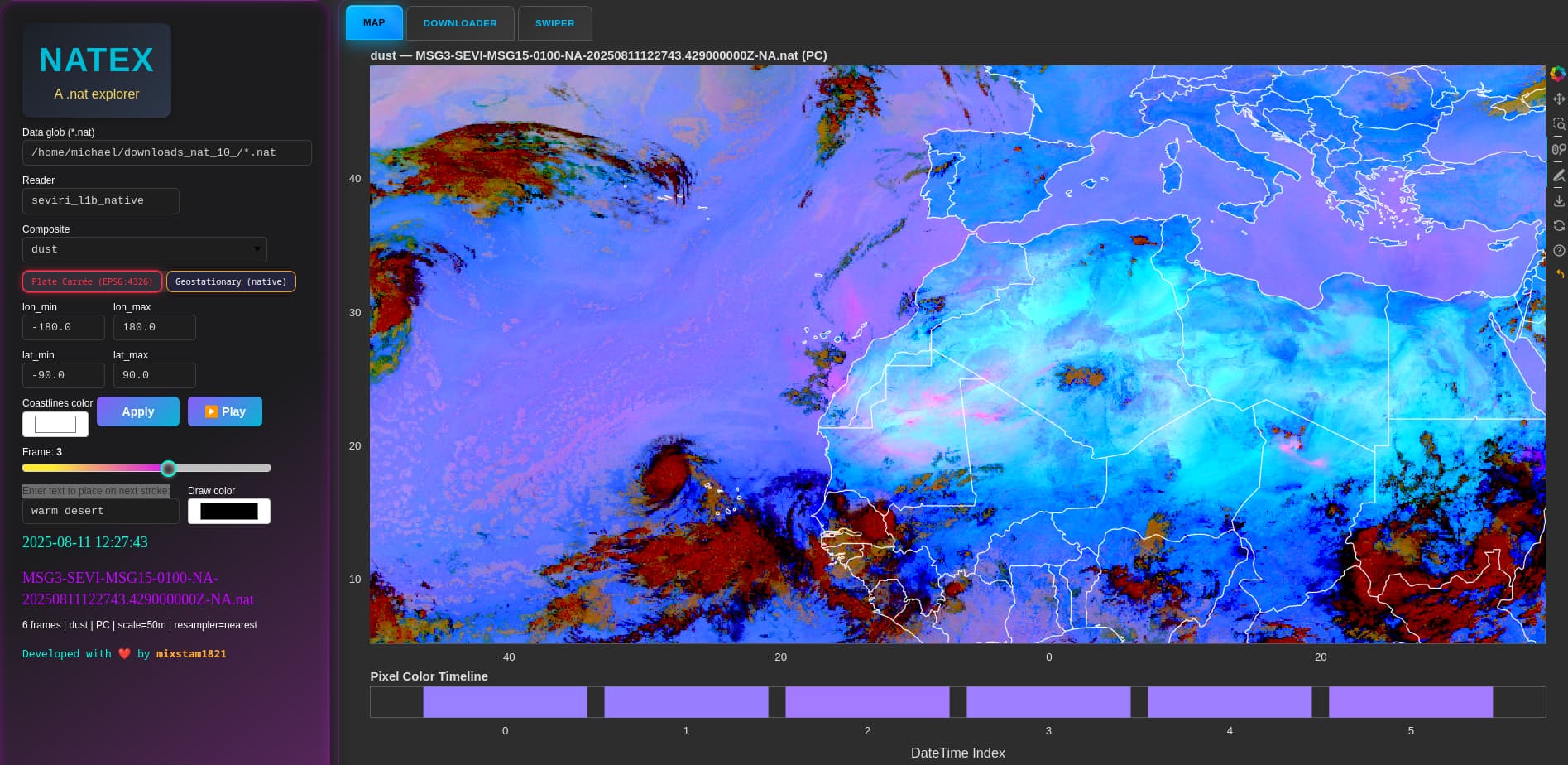The width and height of the screenshot is (1568, 765).
Task: Open the Composite dropdown showing dust
Action: click(145, 249)
